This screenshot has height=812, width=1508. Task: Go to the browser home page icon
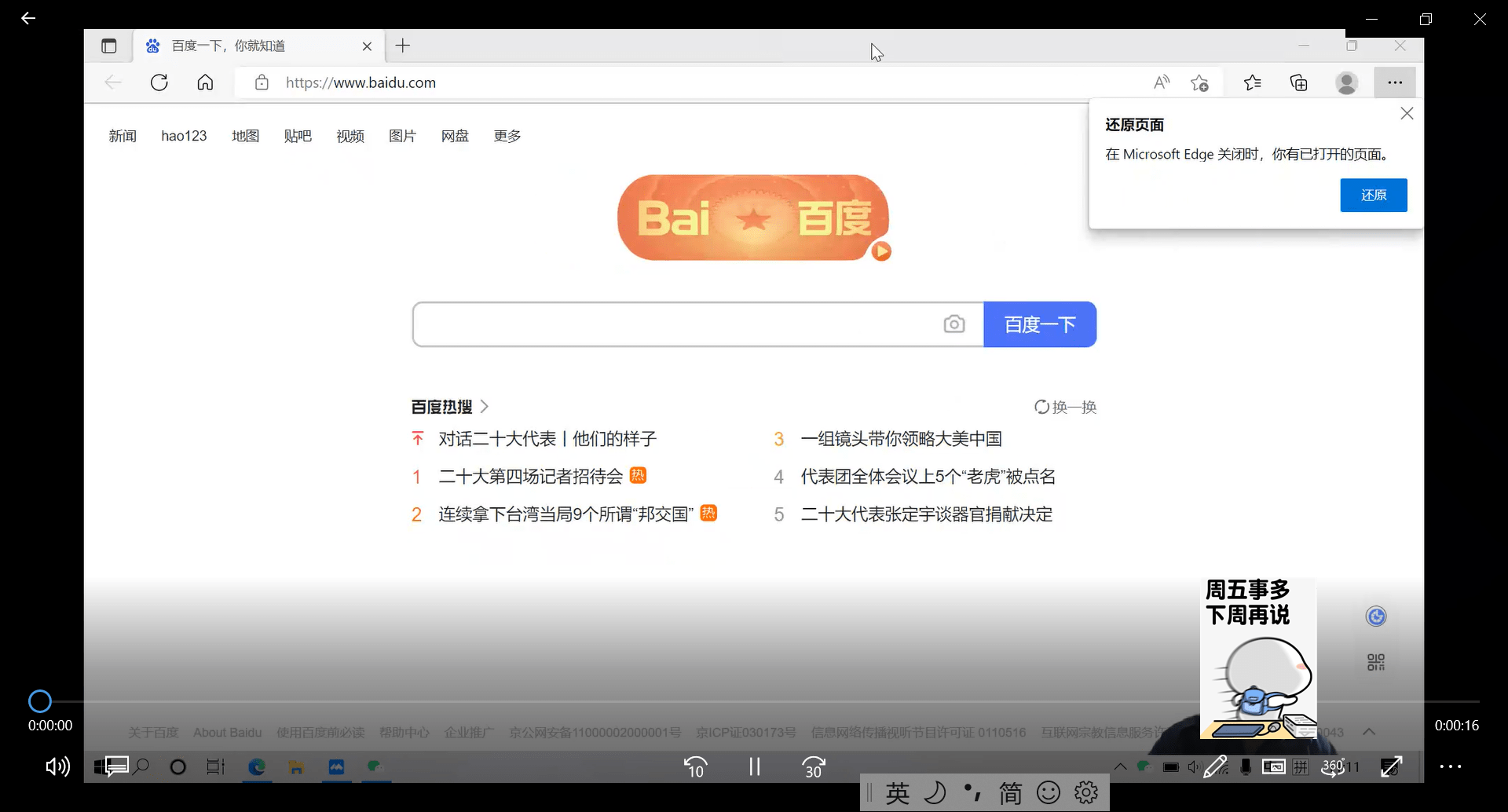click(205, 82)
